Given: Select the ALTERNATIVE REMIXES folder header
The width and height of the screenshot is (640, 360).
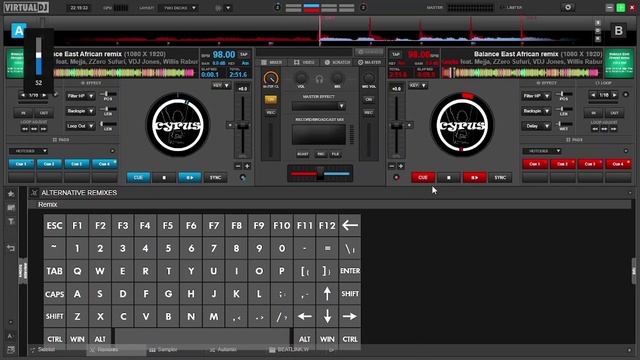Looking at the screenshot, I should click(x=79, y=193).
